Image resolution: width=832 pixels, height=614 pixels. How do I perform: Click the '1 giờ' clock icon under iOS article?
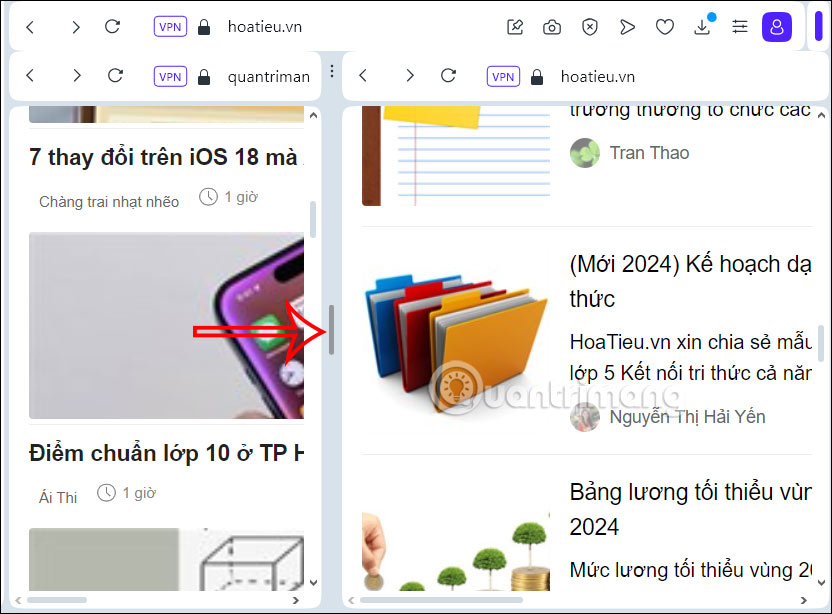click(x=208, y=197)
